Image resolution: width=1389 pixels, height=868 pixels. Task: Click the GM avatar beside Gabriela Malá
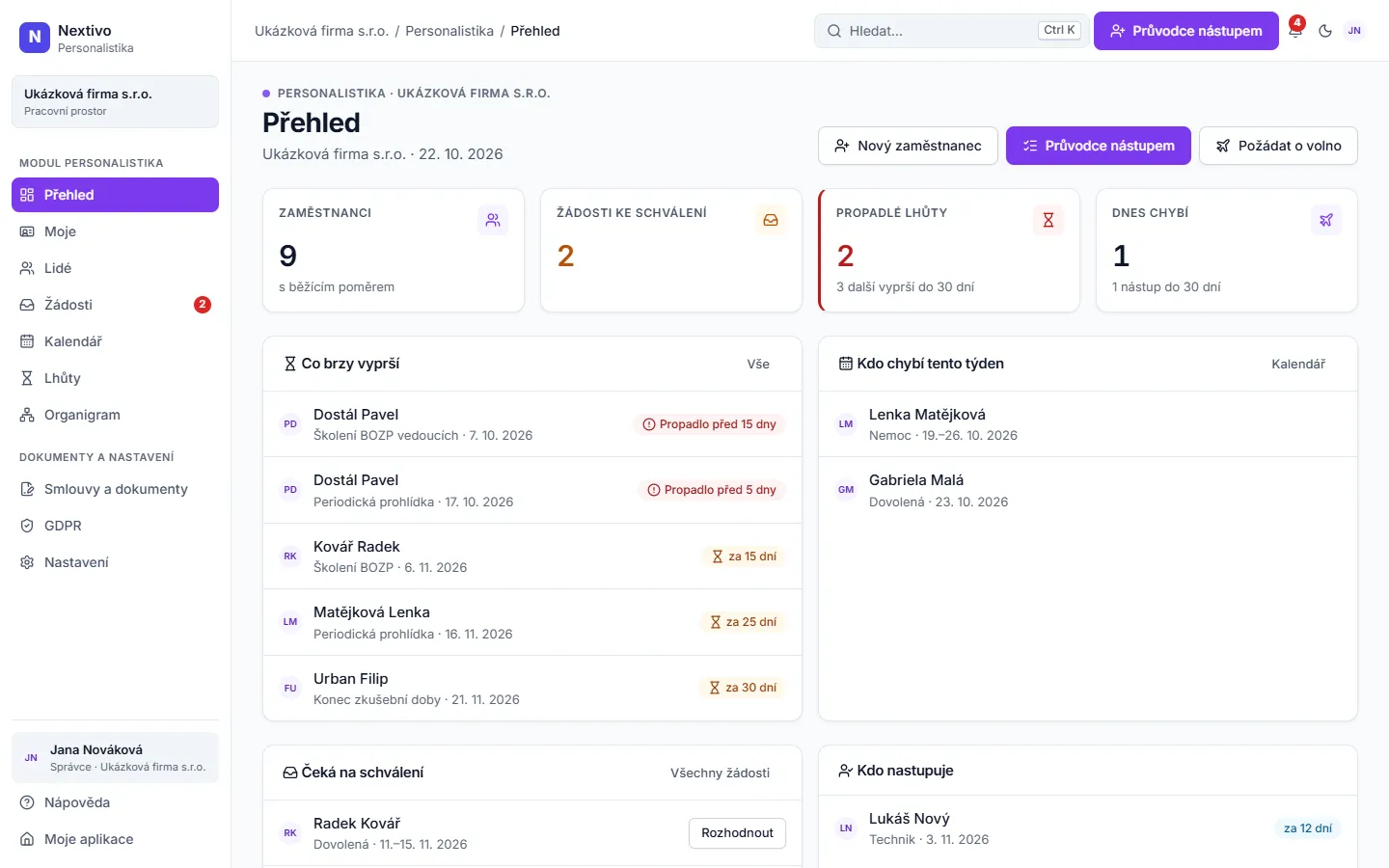pyautogui.click(x=846, y=490)
